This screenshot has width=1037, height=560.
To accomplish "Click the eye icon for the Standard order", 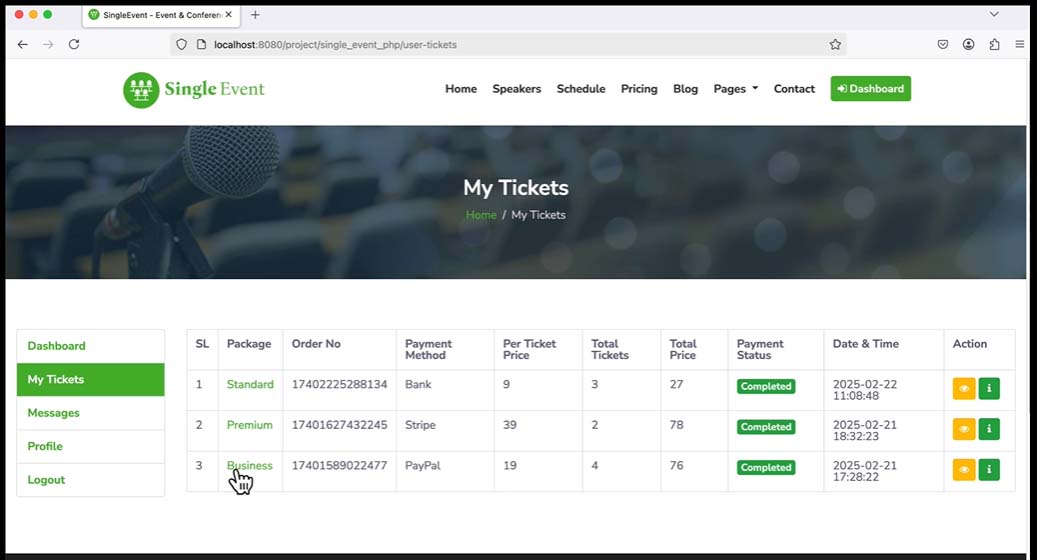I will click(963, 388).
